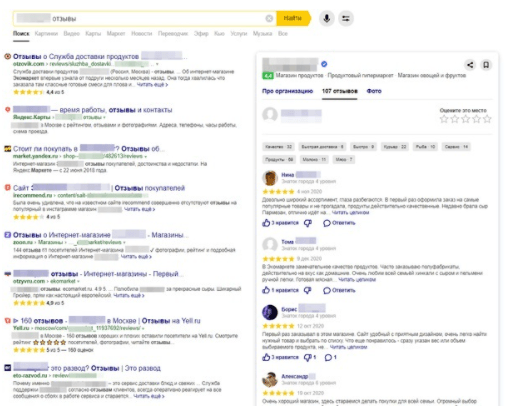This screenshot has width=505, height=412.
Task: Click the Yell.ru result favicon
Action: tap(7, 321)
